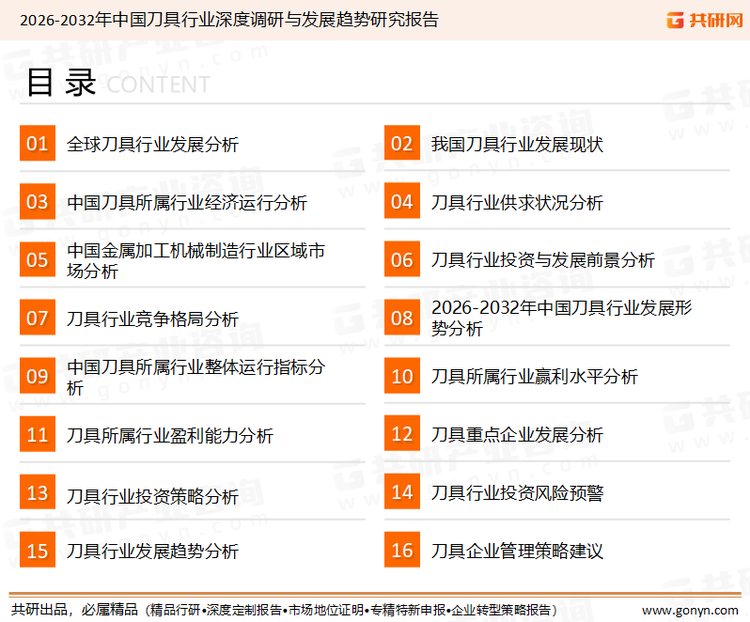Image resolution: width=750 pixels, height=622 pixels.
Task: Click the orange 15 number box
Action: pos(37,550)
